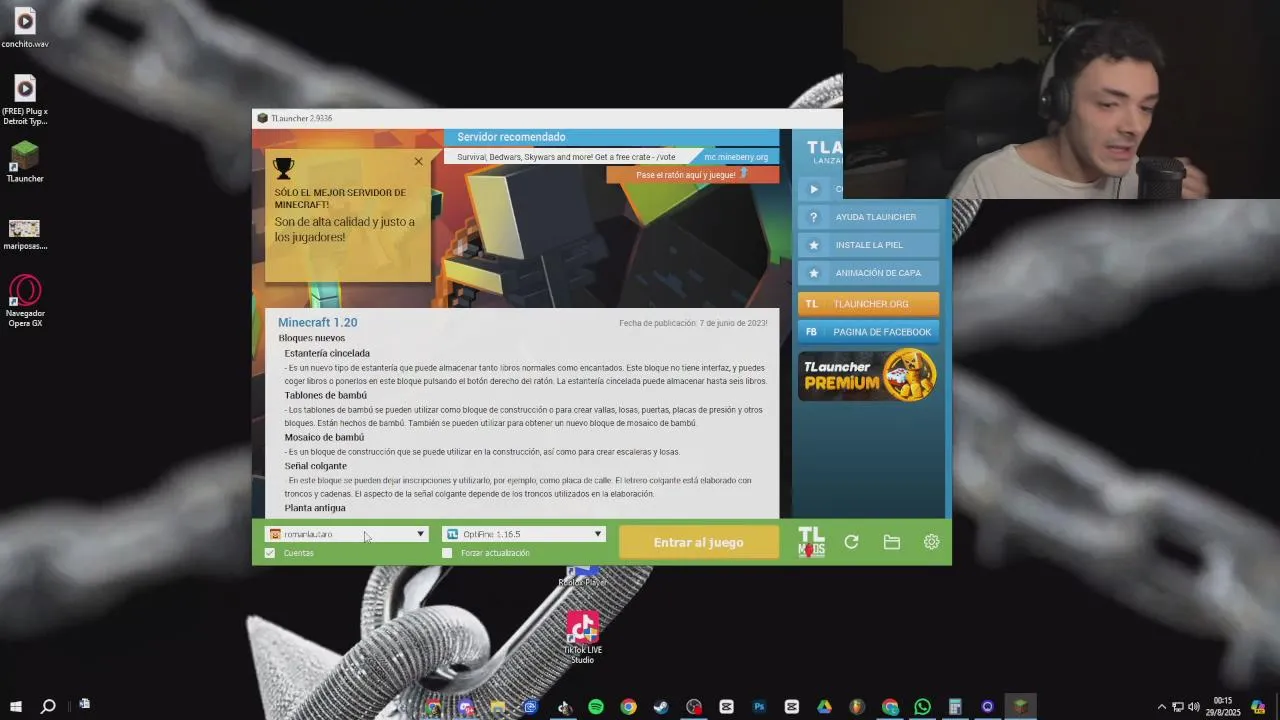The height and width of the screenshot is (720, 1280).
Task: Open Windows search in the taskbar
Action: coord(47,707)
